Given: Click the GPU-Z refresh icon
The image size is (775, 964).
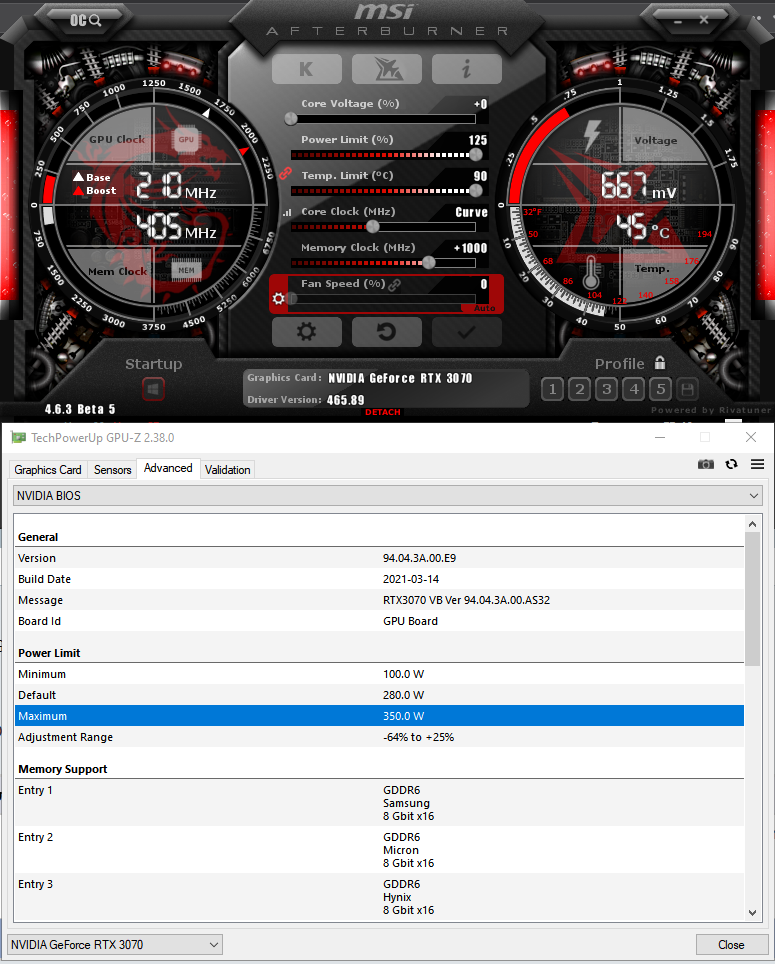Looking at the screenshot, I should pos(731,464).
